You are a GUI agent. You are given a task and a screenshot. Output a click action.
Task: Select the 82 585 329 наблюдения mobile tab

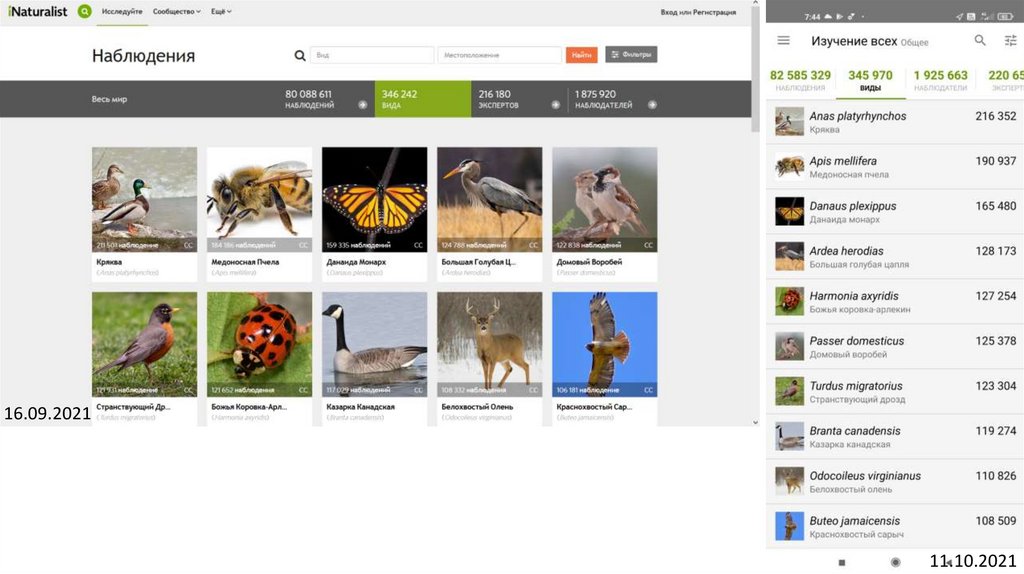[800, 80]
